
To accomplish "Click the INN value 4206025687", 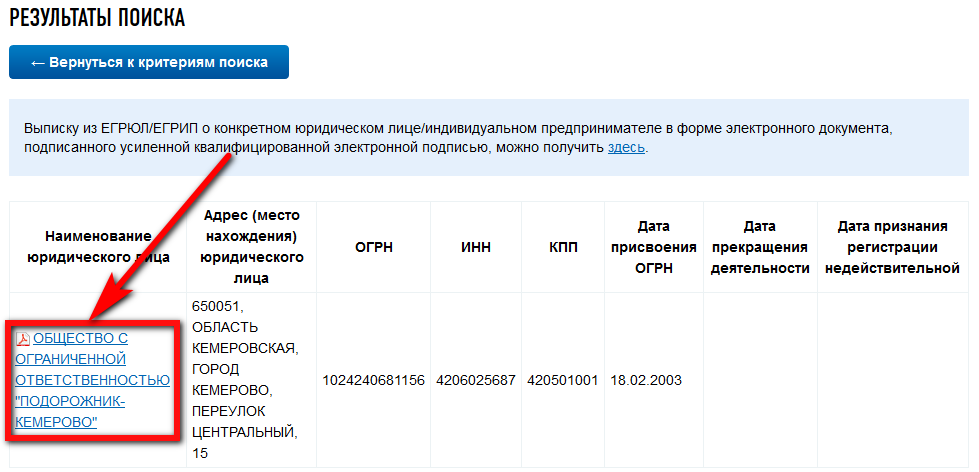I will tap(476, 381).
